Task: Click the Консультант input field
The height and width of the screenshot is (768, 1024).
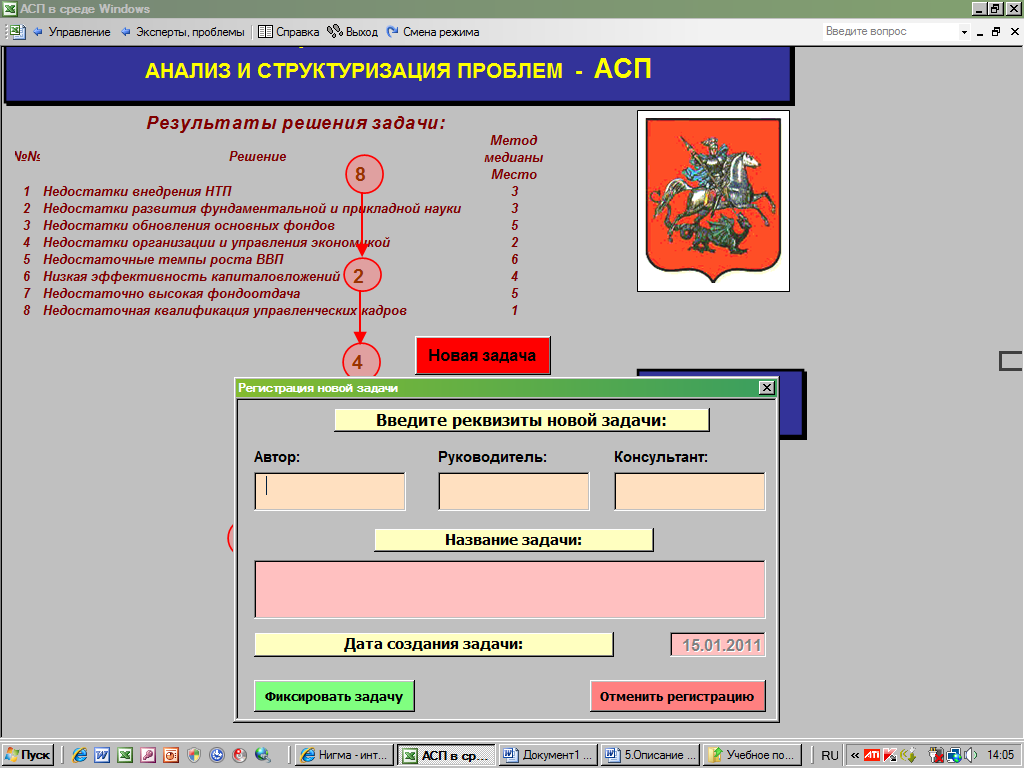Action: [x=690, y=491]
